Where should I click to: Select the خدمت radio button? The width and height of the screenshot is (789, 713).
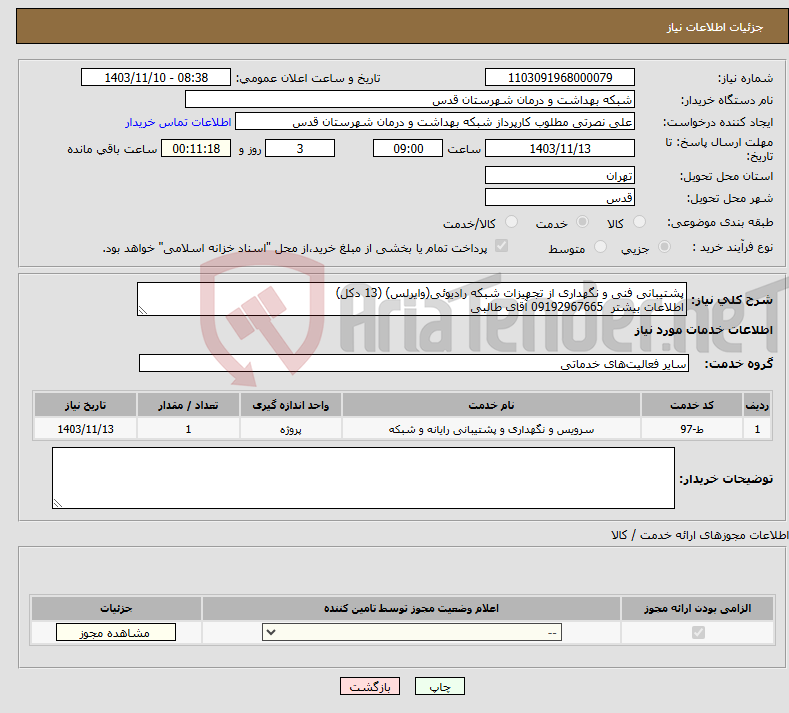582,222
